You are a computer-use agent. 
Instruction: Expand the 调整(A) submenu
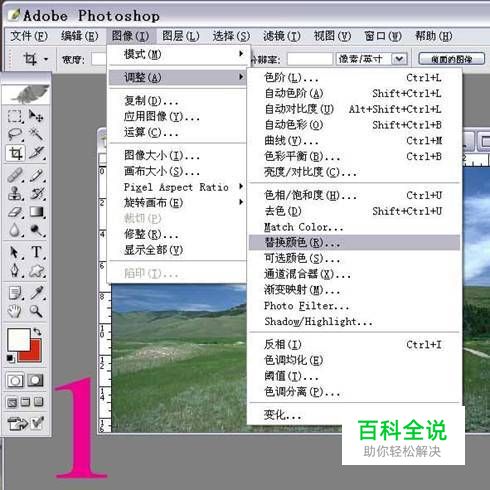[178, 77]
